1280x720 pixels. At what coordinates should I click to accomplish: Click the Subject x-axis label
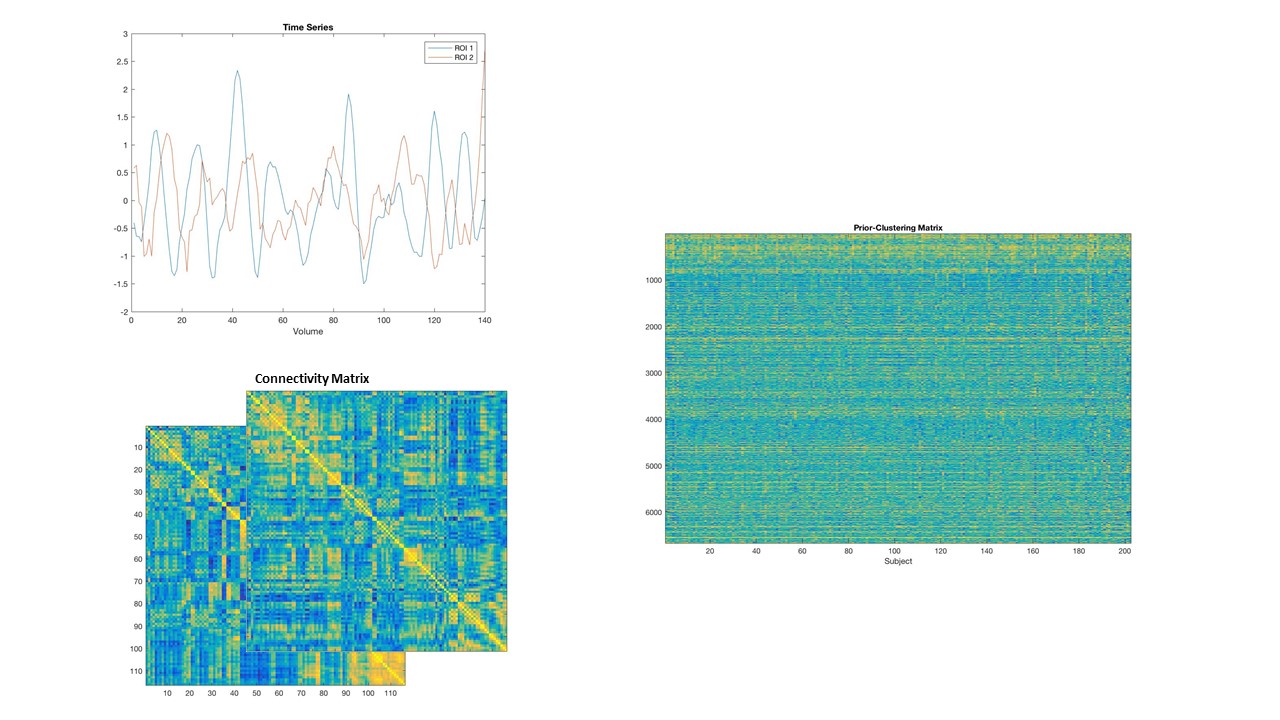pyautogui.click(x=898, y=561)
